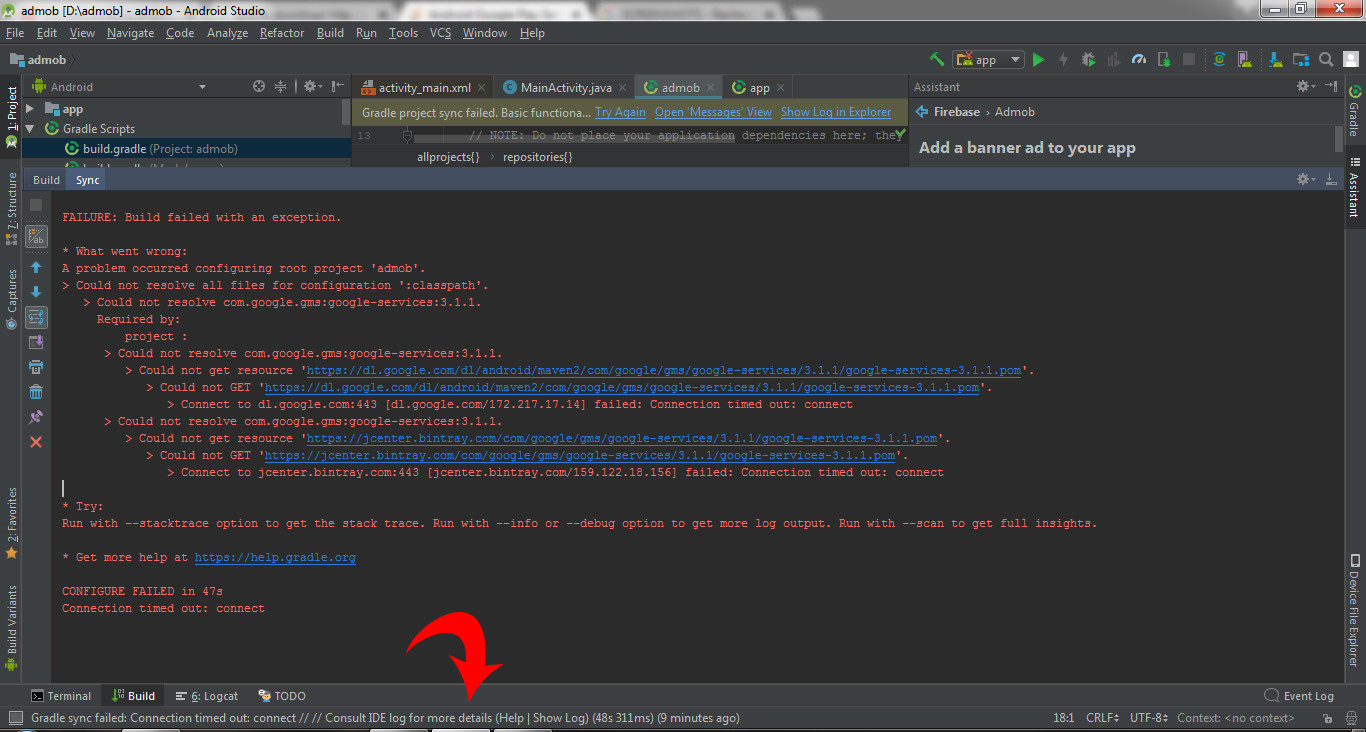This screenshot has width=1366, height=732.
Task: Click the Make Project hammer icon
Action: point(937,59)
